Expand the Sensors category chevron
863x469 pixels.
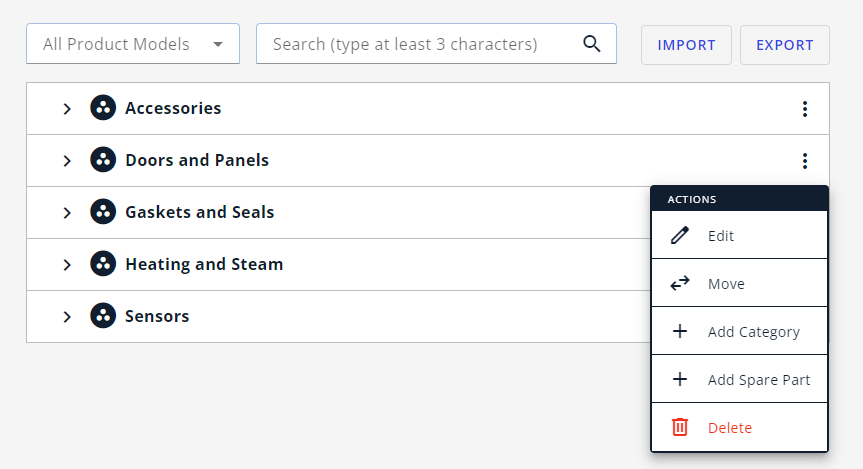tap(67, 317)
